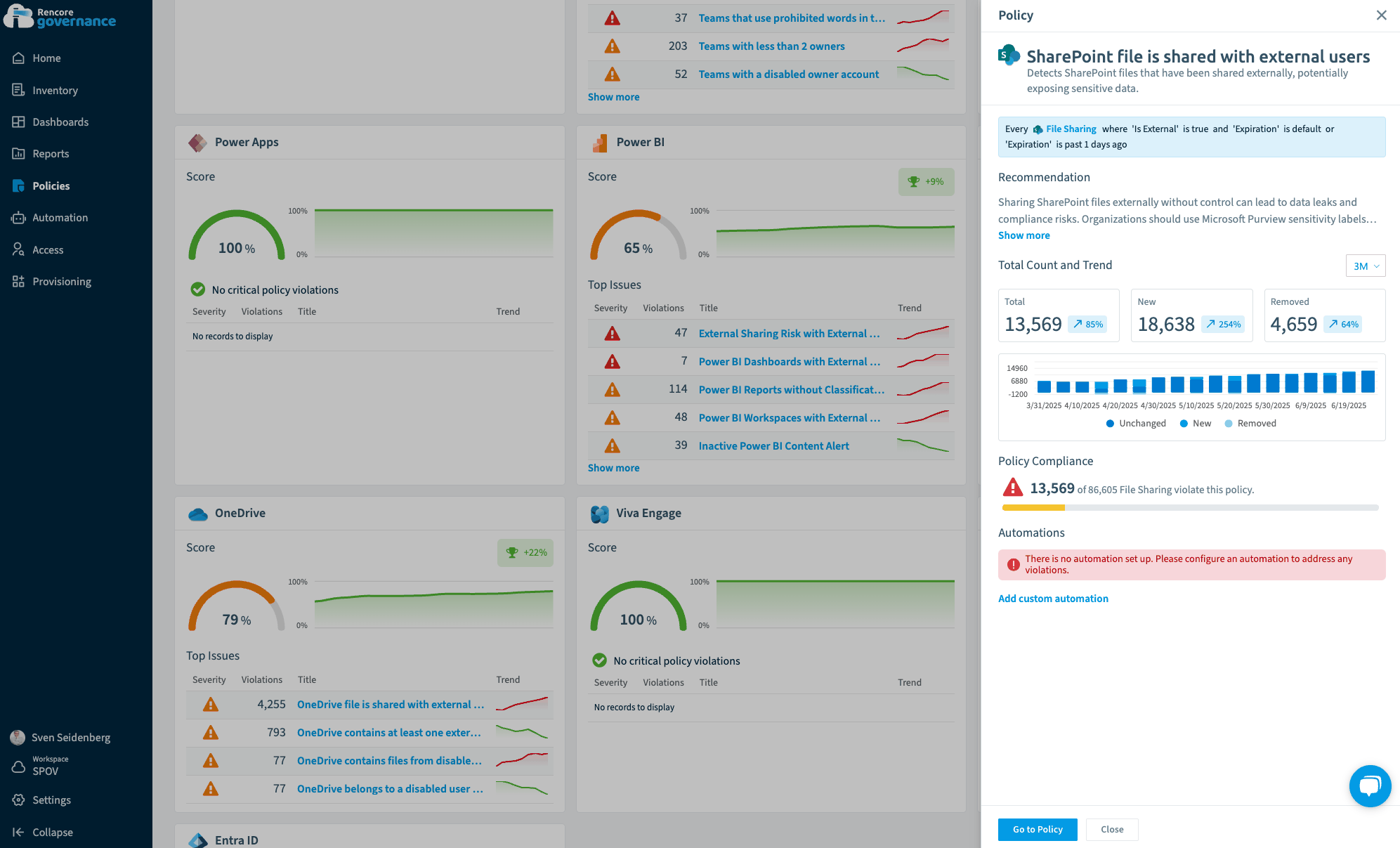Toggle the Unchanged chart legend

pos(1136,424)
